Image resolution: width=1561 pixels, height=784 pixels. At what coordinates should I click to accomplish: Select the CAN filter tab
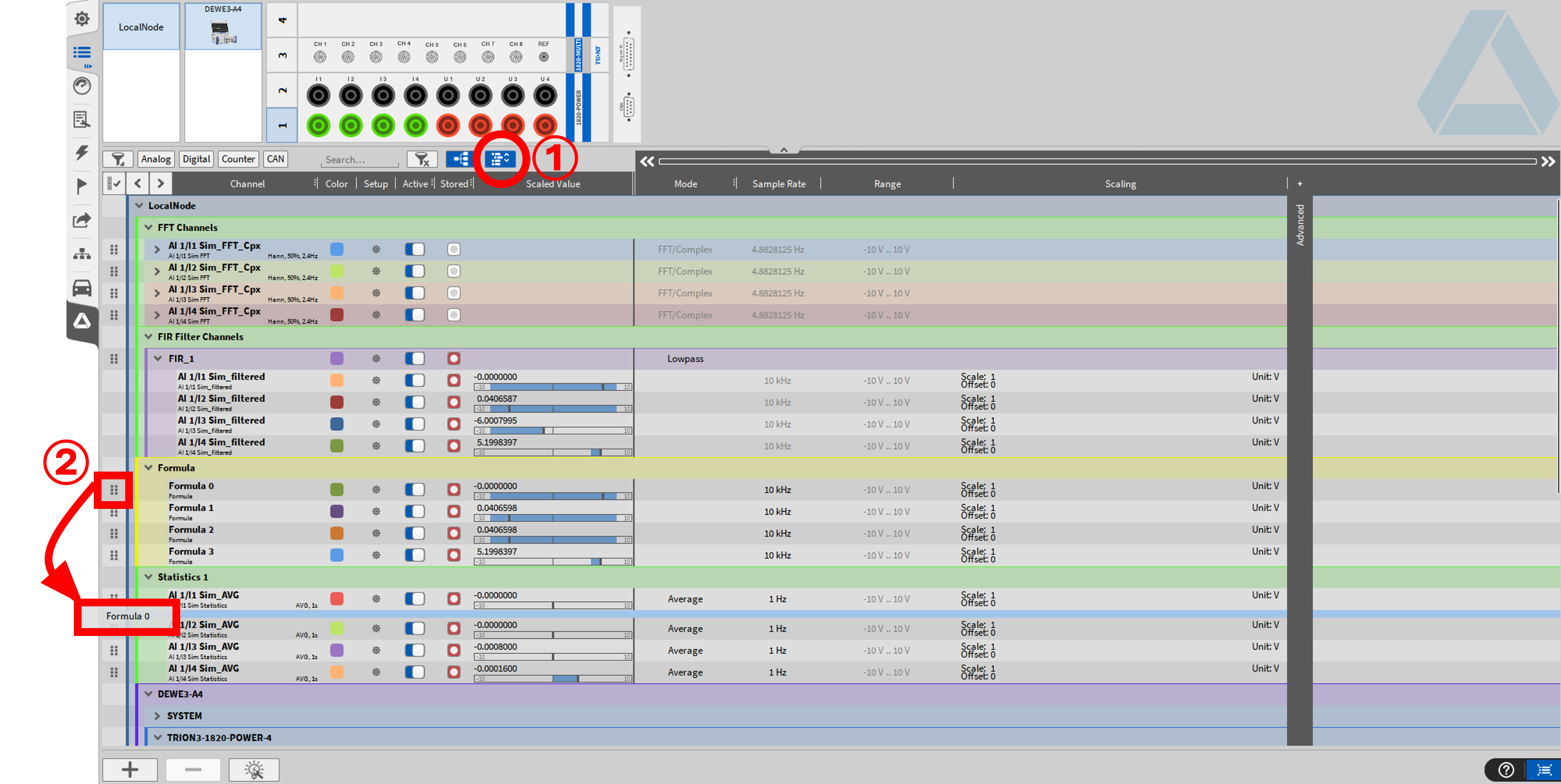pyautogui.click(x=275, y=159)
